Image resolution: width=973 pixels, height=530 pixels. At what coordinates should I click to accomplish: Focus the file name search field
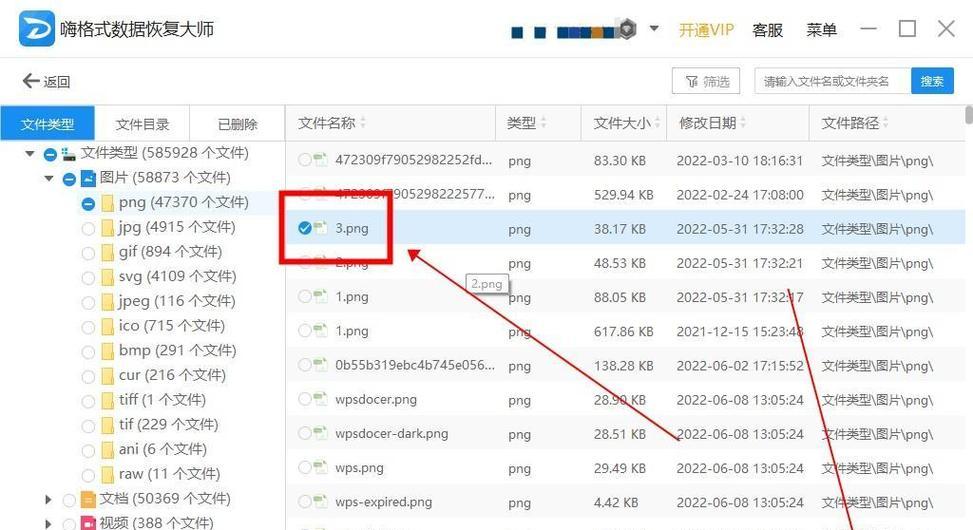(x=833, y=81)
